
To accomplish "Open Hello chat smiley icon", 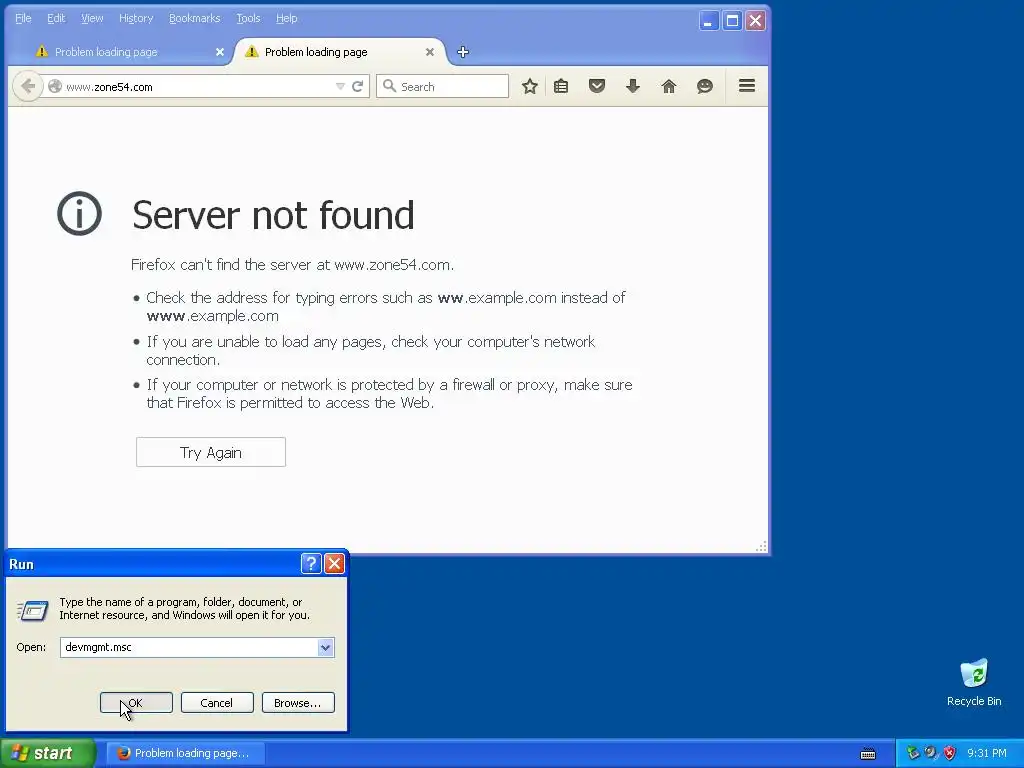I will coord(705,86).
